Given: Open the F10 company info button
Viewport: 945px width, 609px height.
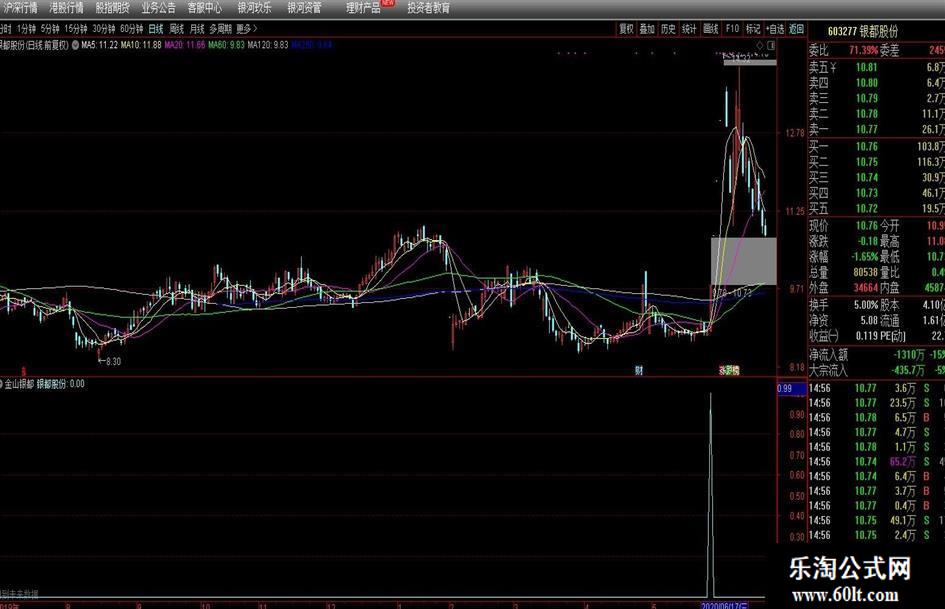Looking at the screenshot, I should coord(732,28).
